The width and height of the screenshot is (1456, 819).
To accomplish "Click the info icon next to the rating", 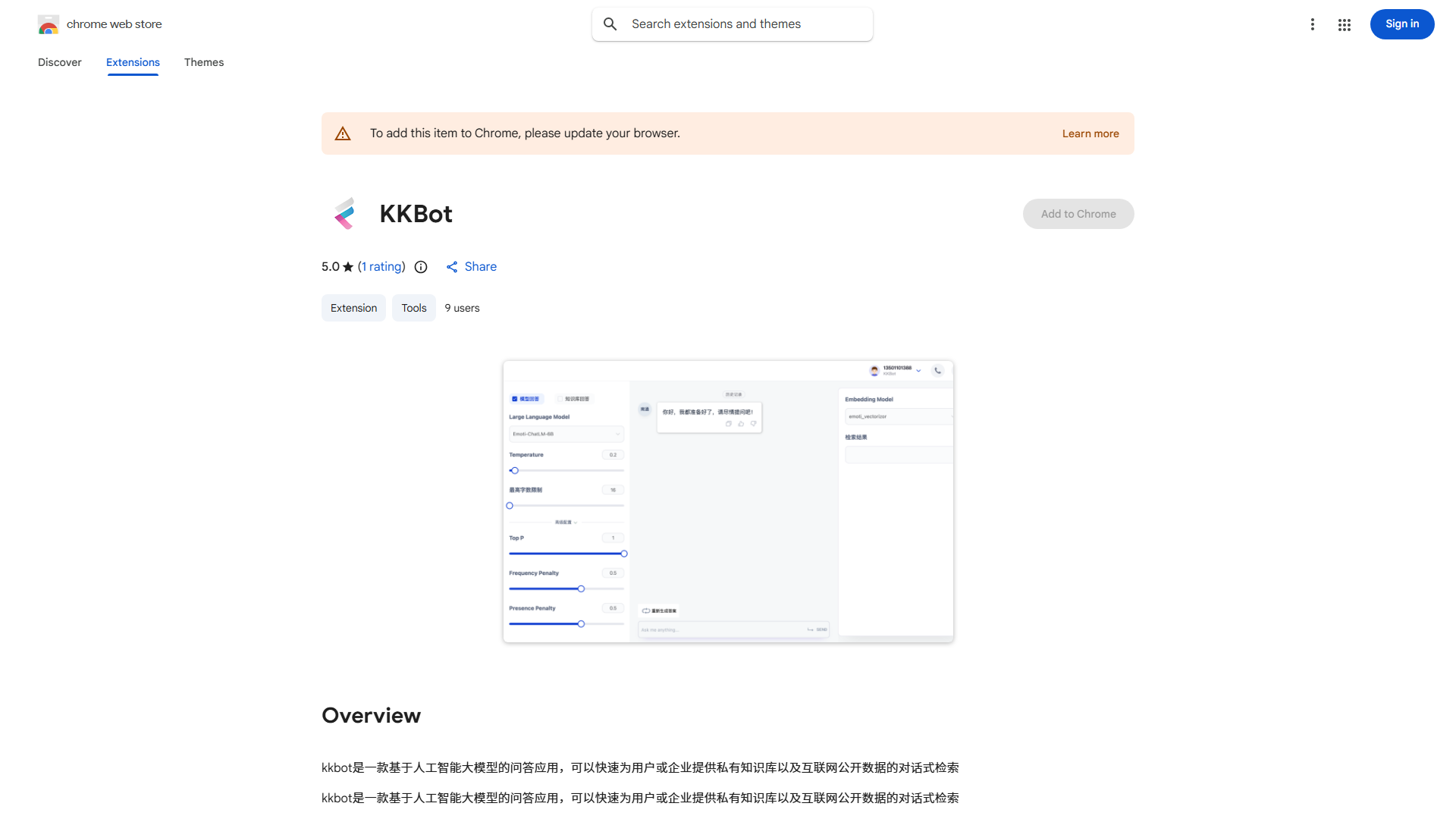I will pyautogui.click(x=421, y=267).
